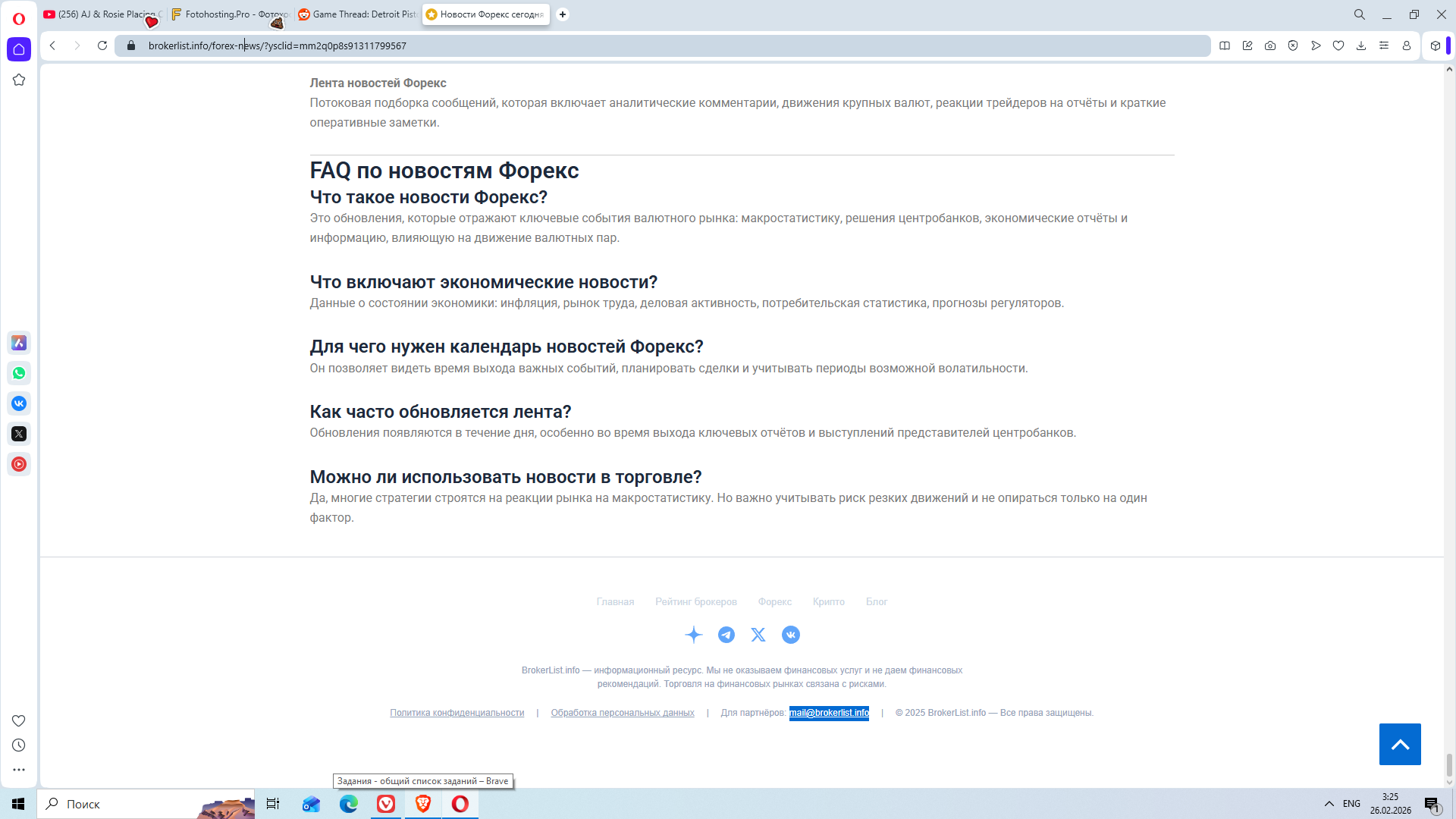Open Brave browser from taskbar
The width and height of the screenshot is (1456, 819).
(x=423, y=804)
